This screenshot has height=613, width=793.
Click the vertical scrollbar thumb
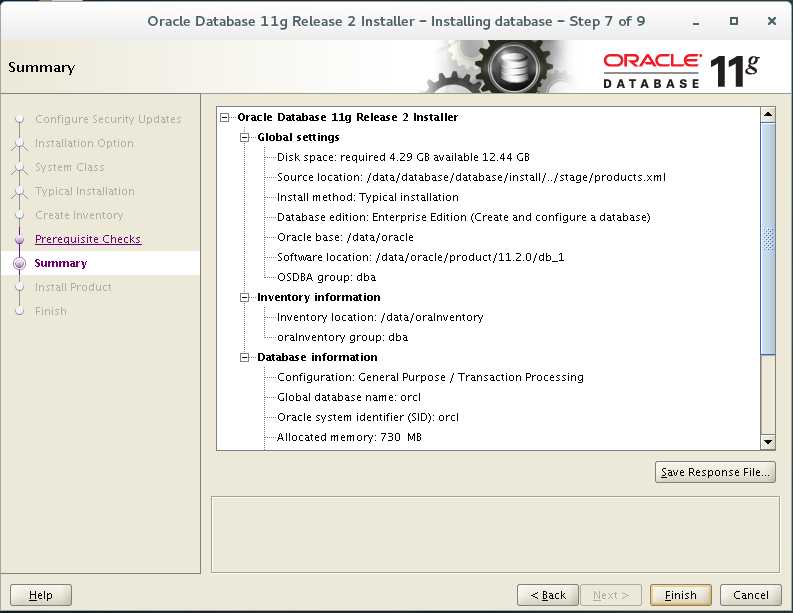768,239
